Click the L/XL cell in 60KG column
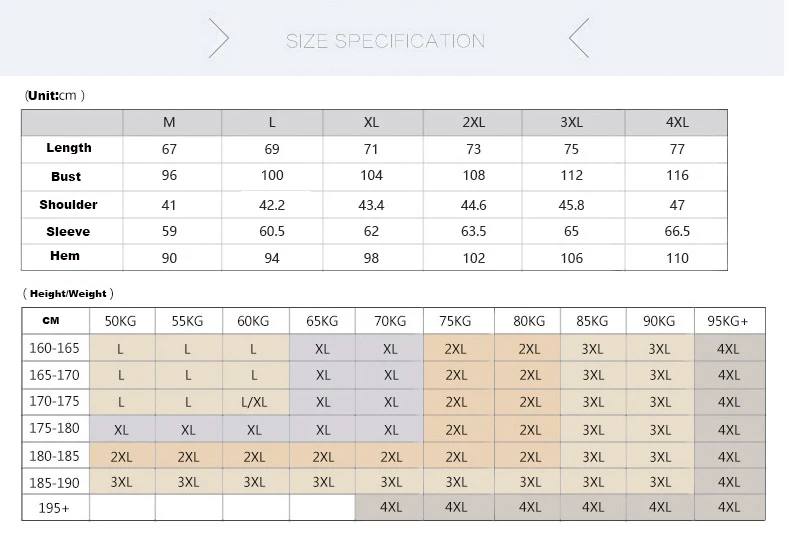This screenshot has width=790, height=547. [x=254, y=402]
